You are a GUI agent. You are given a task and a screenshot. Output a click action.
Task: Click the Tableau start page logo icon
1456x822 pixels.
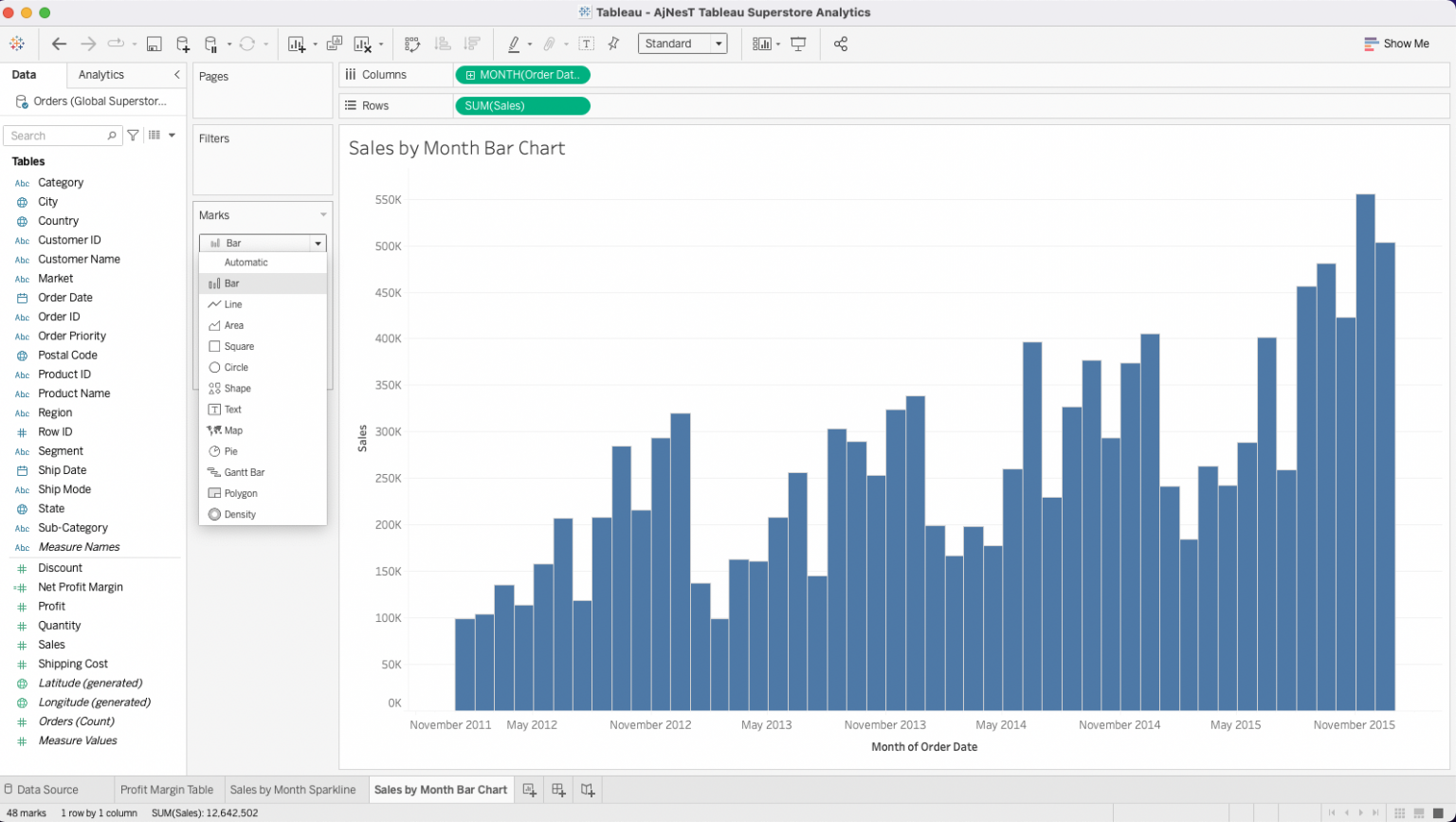pos(17,44)
